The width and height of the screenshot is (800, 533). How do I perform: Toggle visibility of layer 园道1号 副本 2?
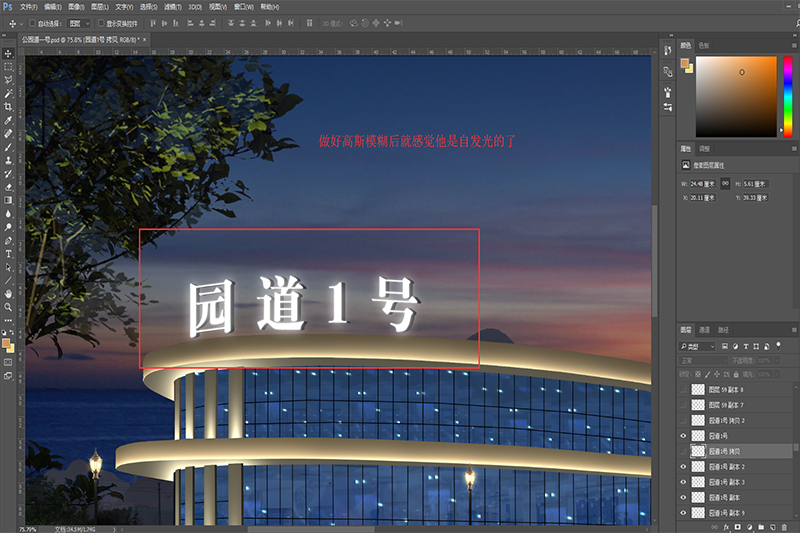(x=684, y=467)
